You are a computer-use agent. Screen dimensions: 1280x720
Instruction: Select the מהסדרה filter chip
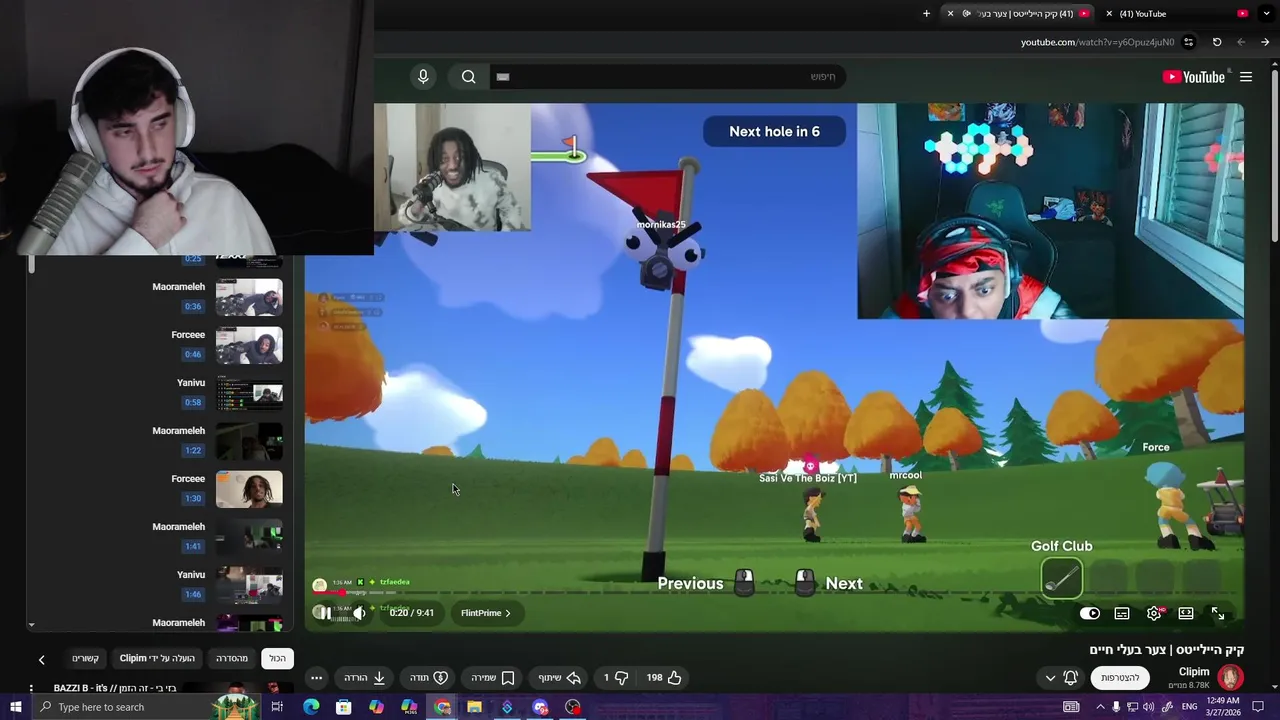pos(232,658)
